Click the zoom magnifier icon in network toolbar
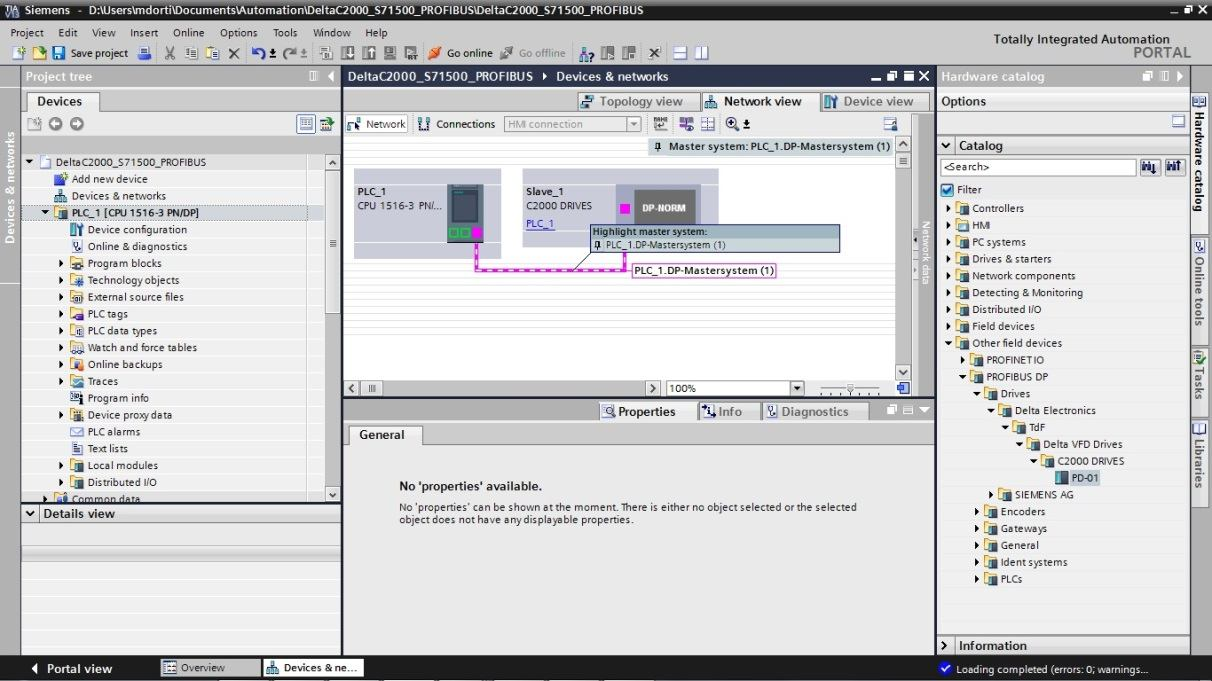 (x=733, y=124)
